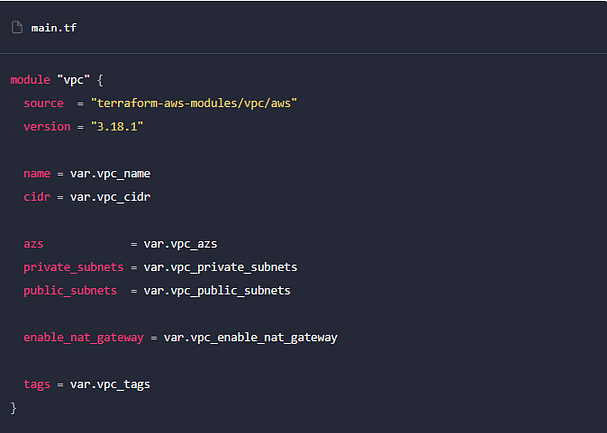Image resolution: width=607 pixels, height=433 pixels.
Task: Click the var.vpc_cidr value
Action: pos(110,197)
